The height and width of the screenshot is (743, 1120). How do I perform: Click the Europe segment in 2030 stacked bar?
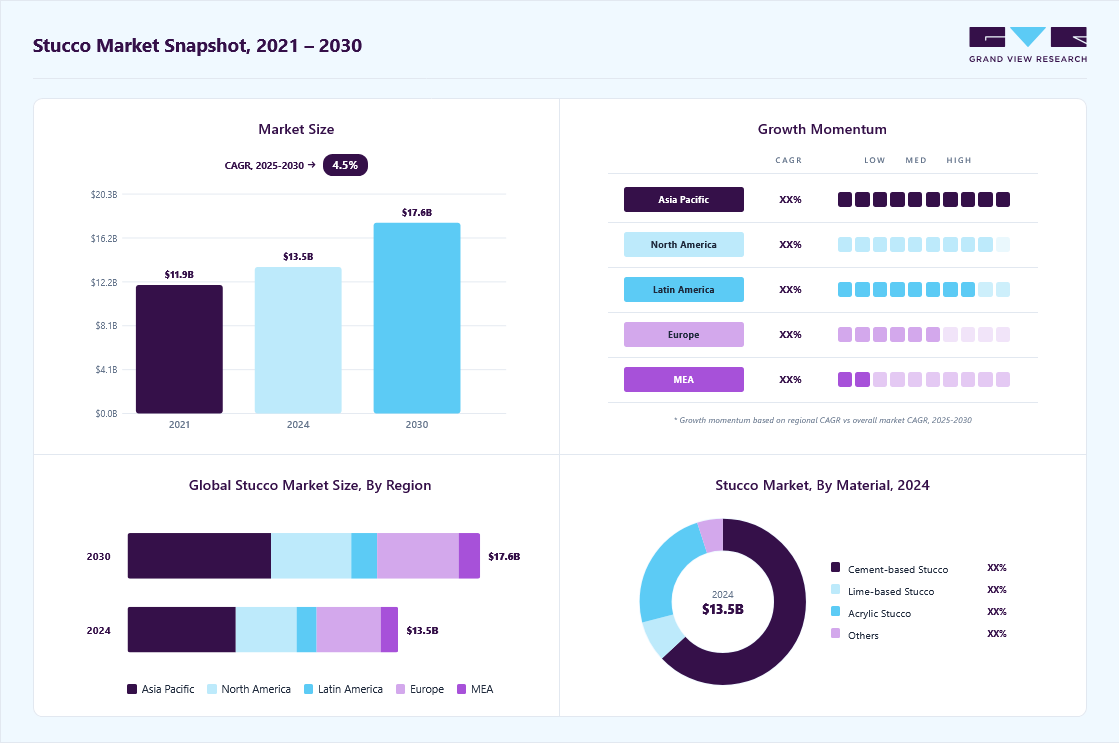418,556
